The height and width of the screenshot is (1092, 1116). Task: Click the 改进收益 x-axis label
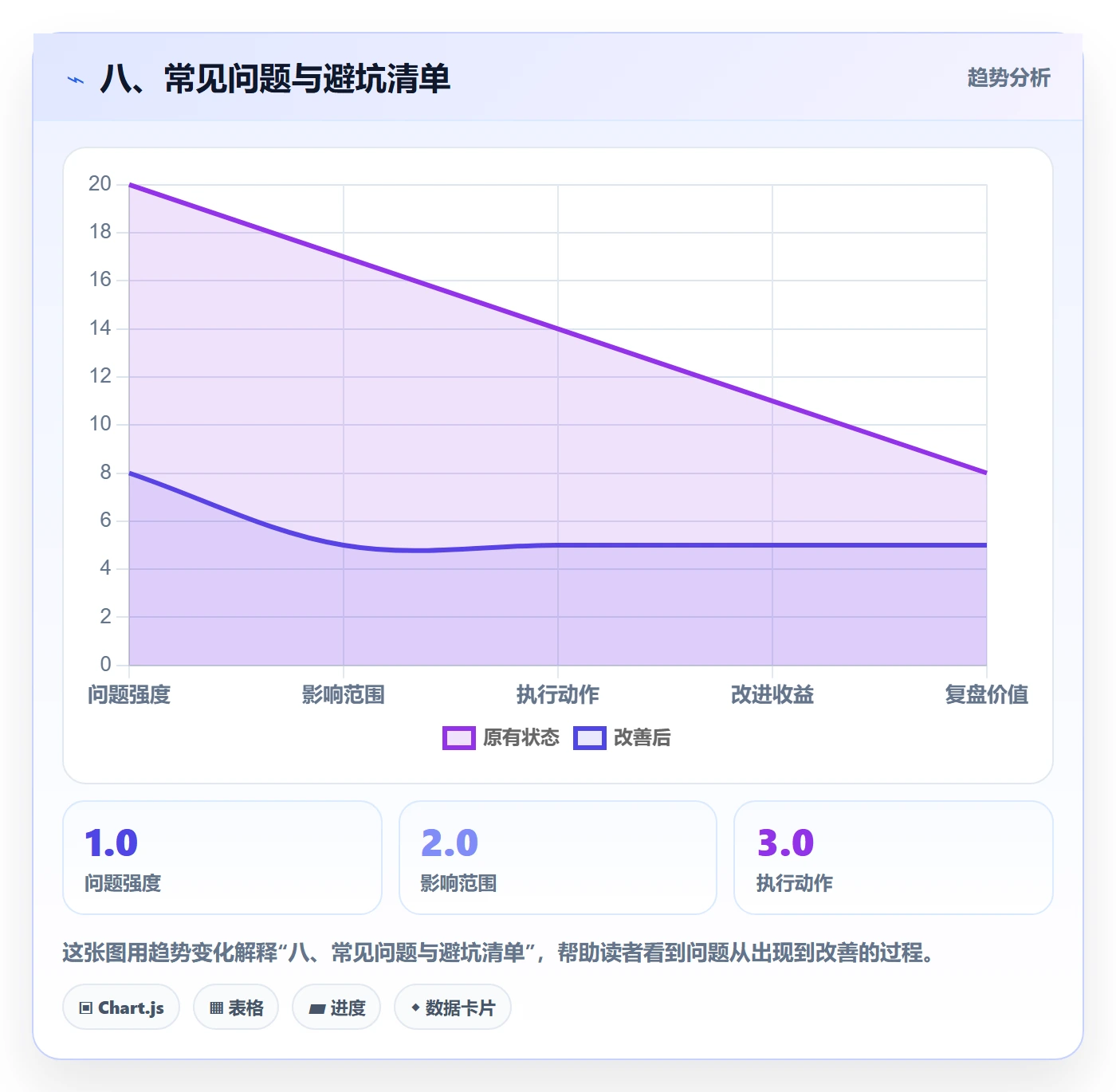click(772, 695)
